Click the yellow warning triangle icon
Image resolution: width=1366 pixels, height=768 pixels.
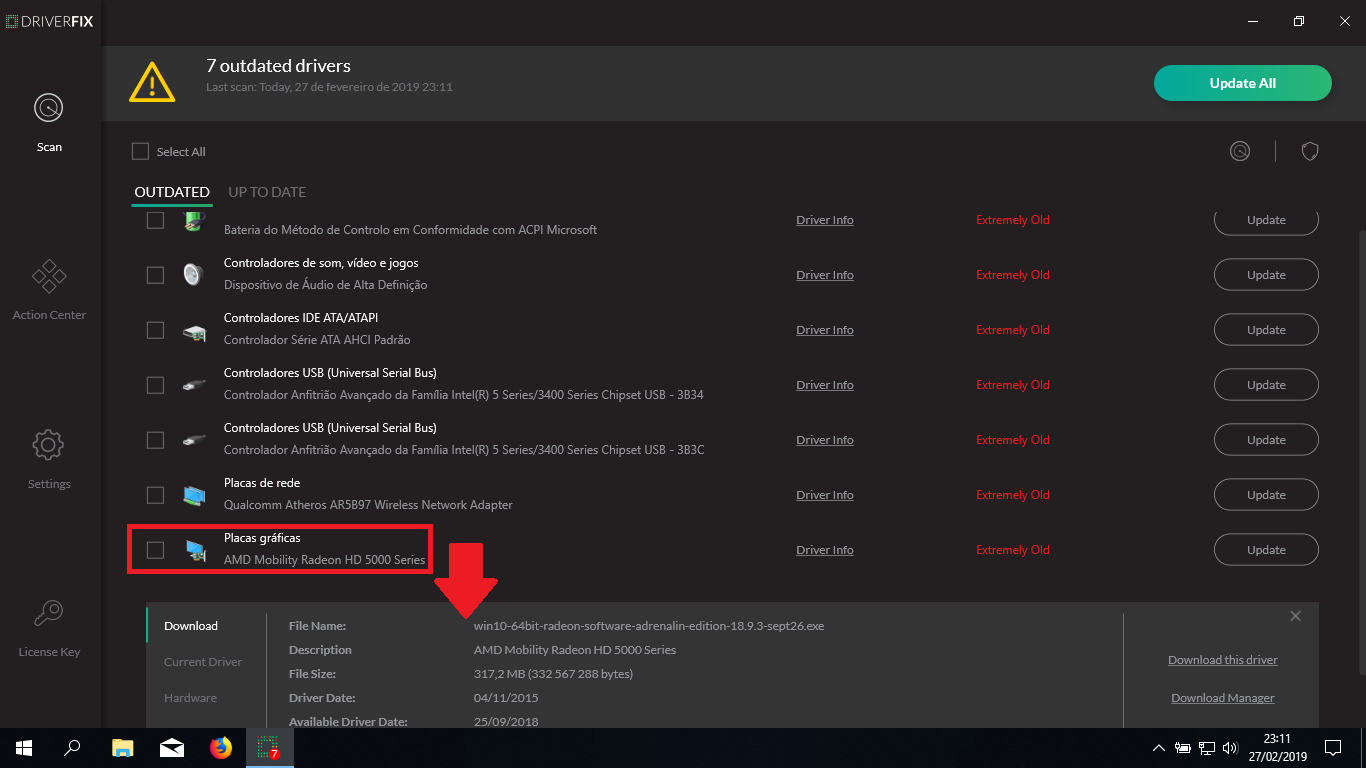click(152, 82)
